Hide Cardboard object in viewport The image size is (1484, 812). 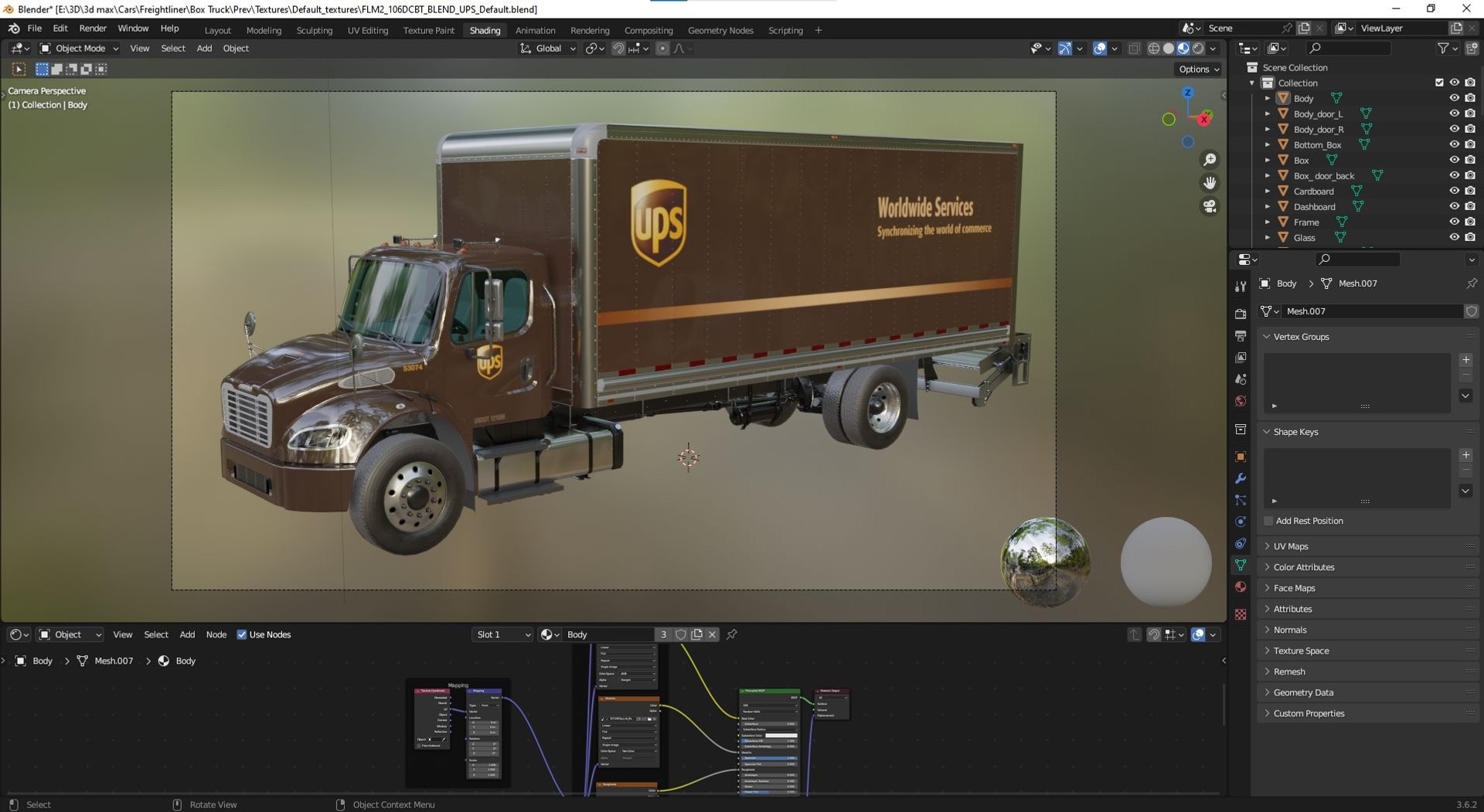pos(1454,191)
